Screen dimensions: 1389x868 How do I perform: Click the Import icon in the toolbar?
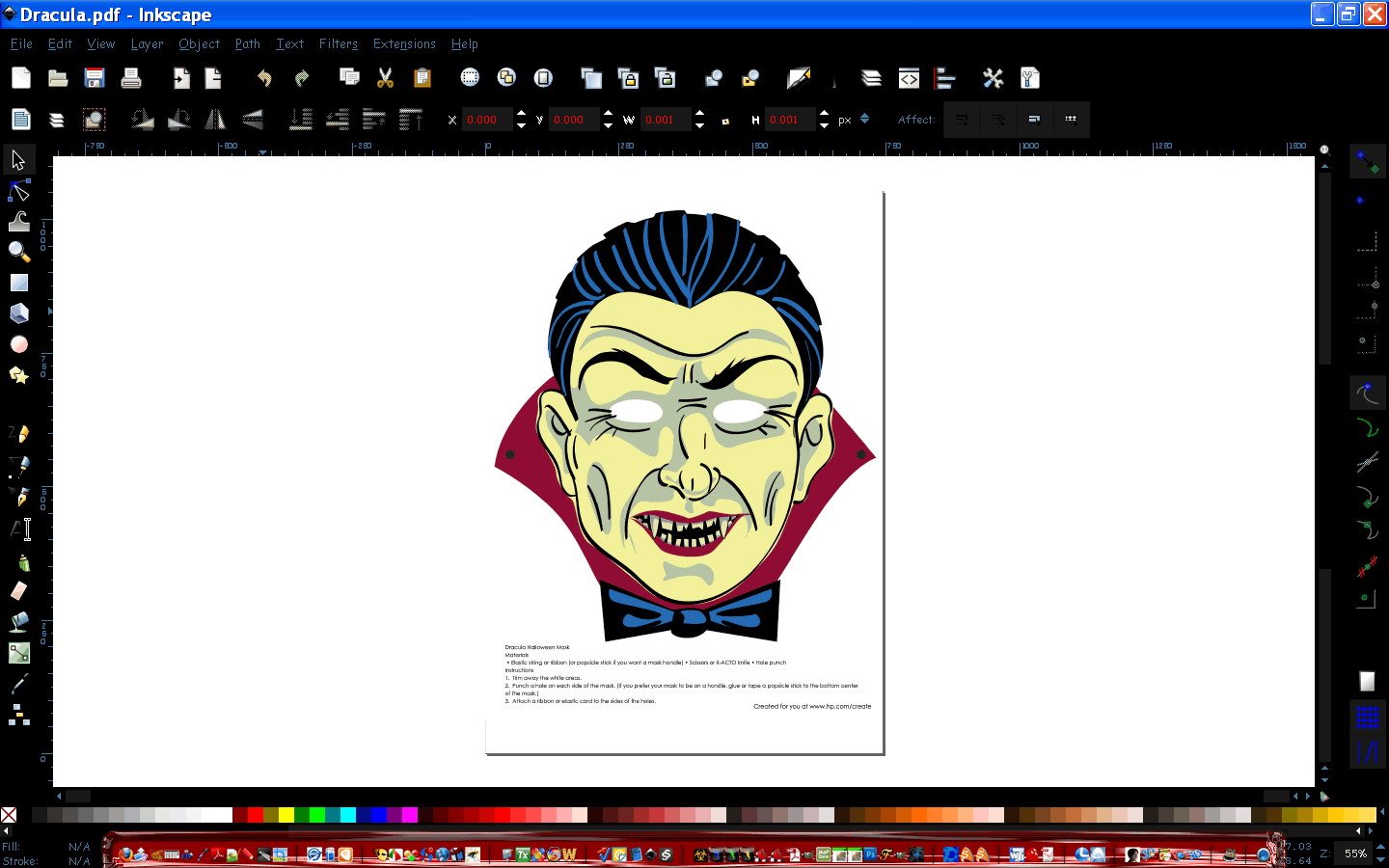pyautogui.click(x=181, y=78)
